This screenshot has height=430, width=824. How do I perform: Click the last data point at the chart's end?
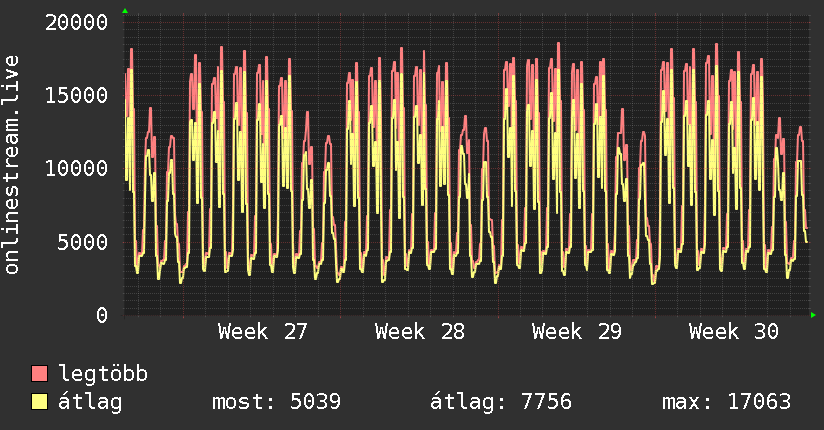tap(807, 242)
